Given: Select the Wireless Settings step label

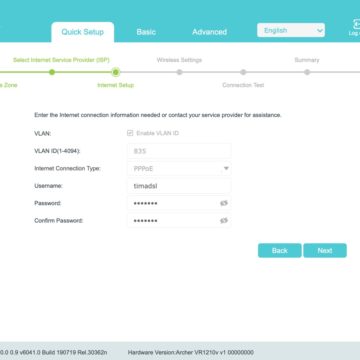Looking at the screenshot, I should (179, 60).
